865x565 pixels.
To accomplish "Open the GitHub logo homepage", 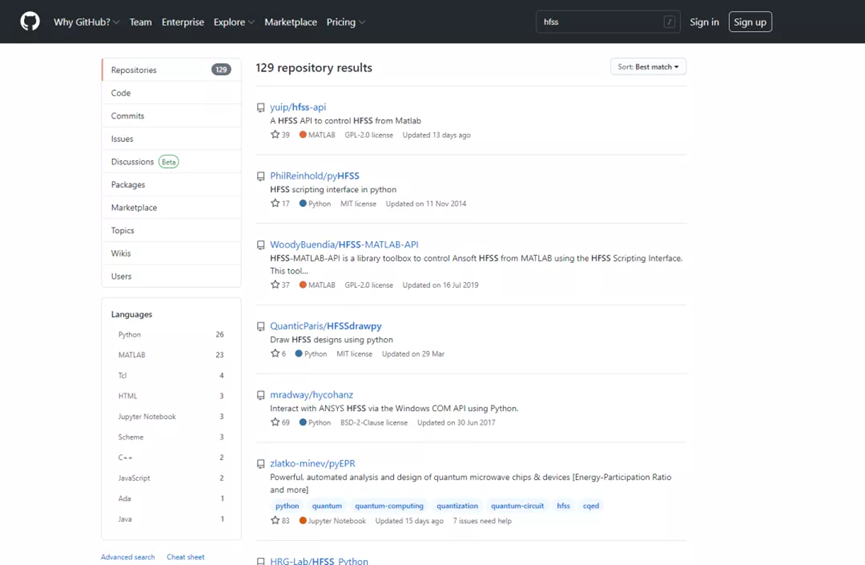I will coord(30,22).
